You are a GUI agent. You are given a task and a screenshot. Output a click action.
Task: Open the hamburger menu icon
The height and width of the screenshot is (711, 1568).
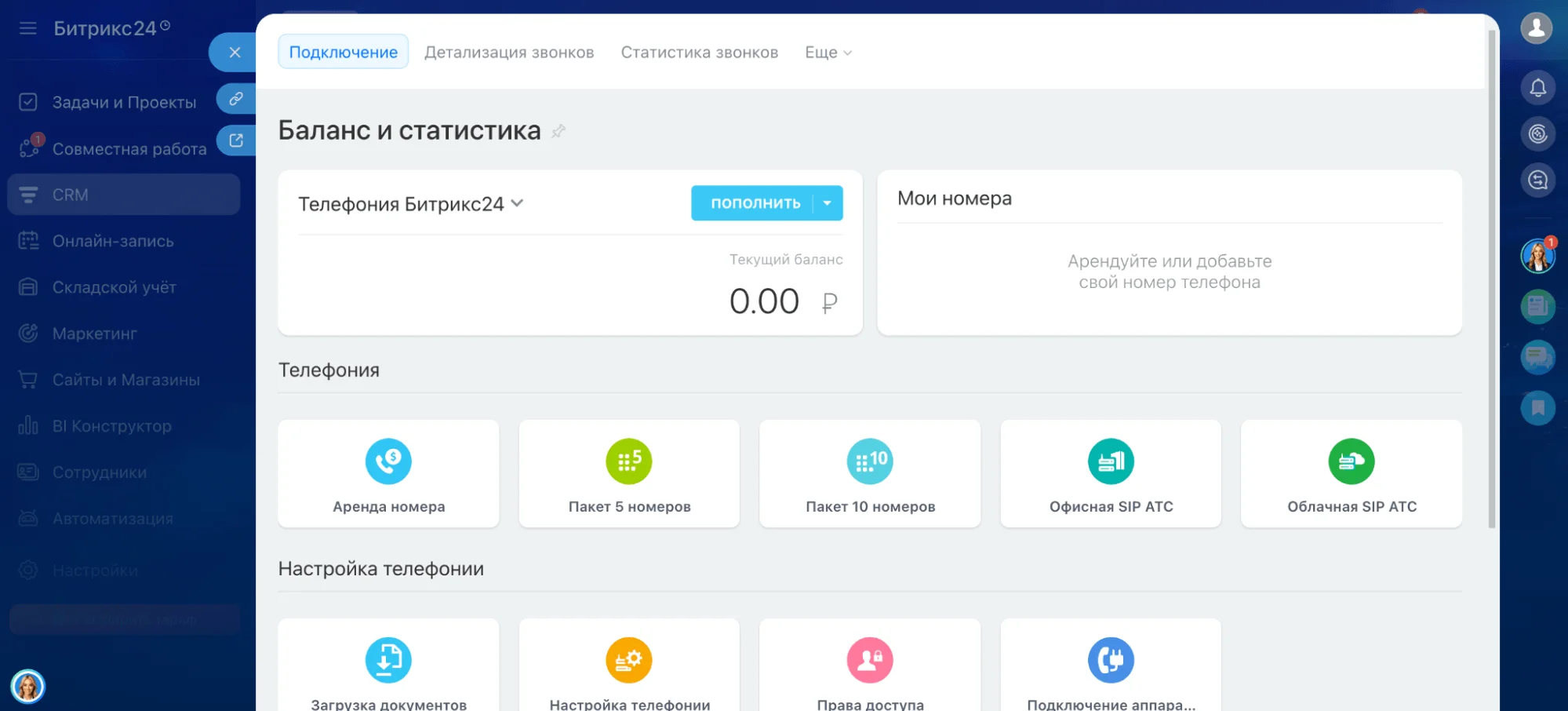click(x=28, y=28)
